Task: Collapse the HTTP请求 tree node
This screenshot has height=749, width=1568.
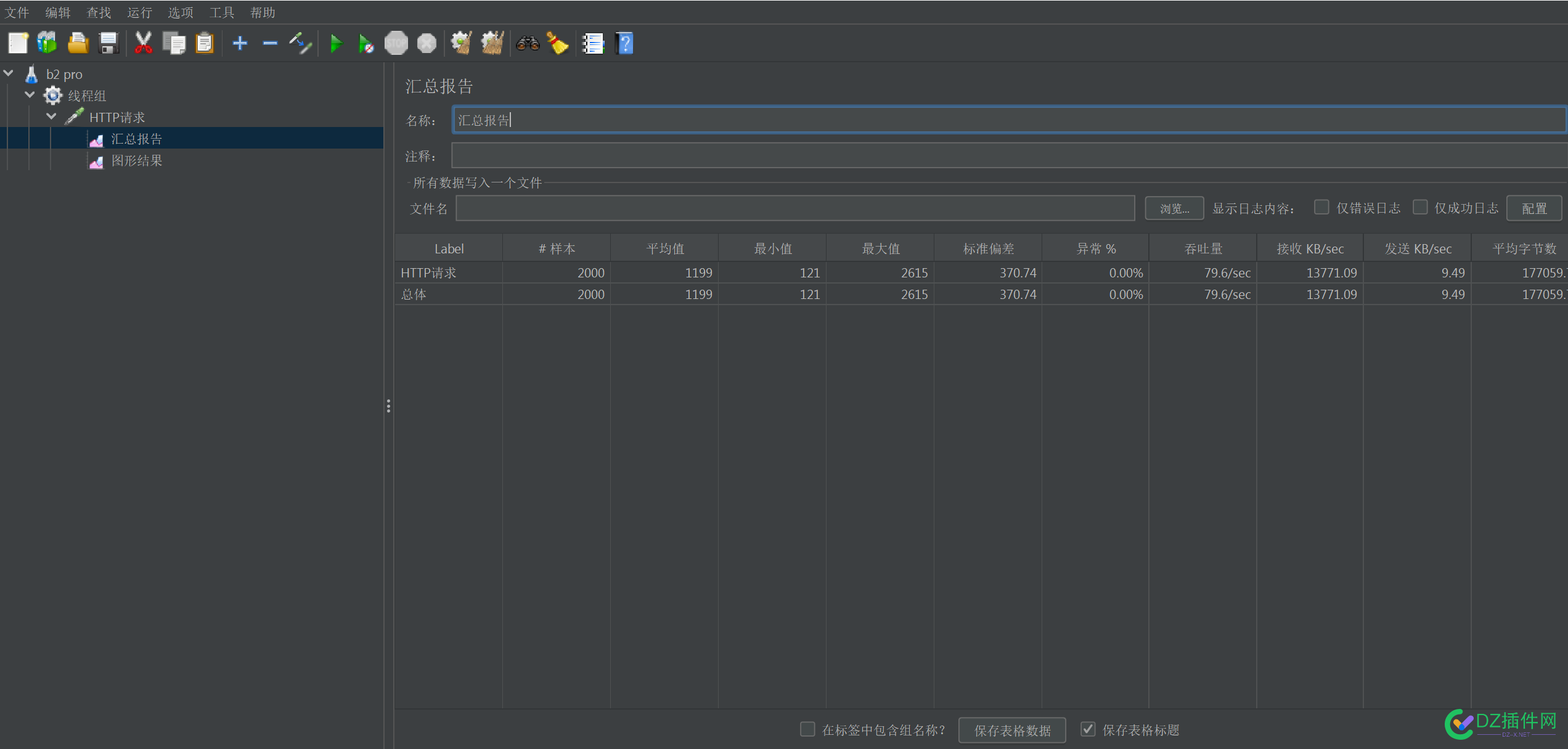Action: pyautogui.click(x=51, y=117)
